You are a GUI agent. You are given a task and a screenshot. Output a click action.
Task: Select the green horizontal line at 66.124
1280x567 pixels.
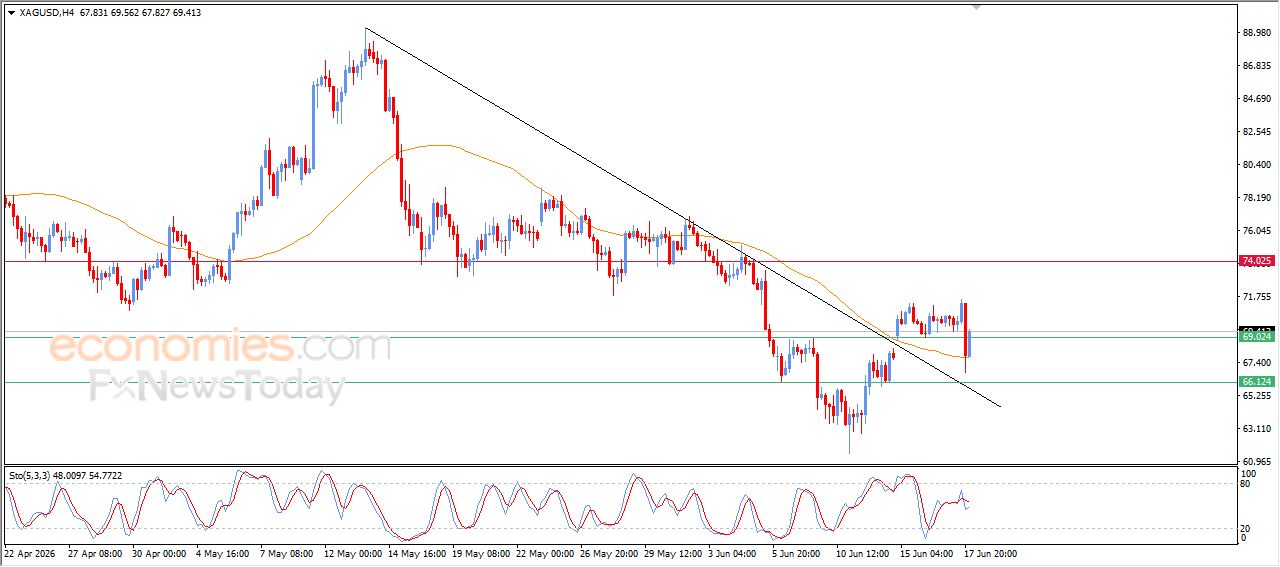(x=618, y=382)
